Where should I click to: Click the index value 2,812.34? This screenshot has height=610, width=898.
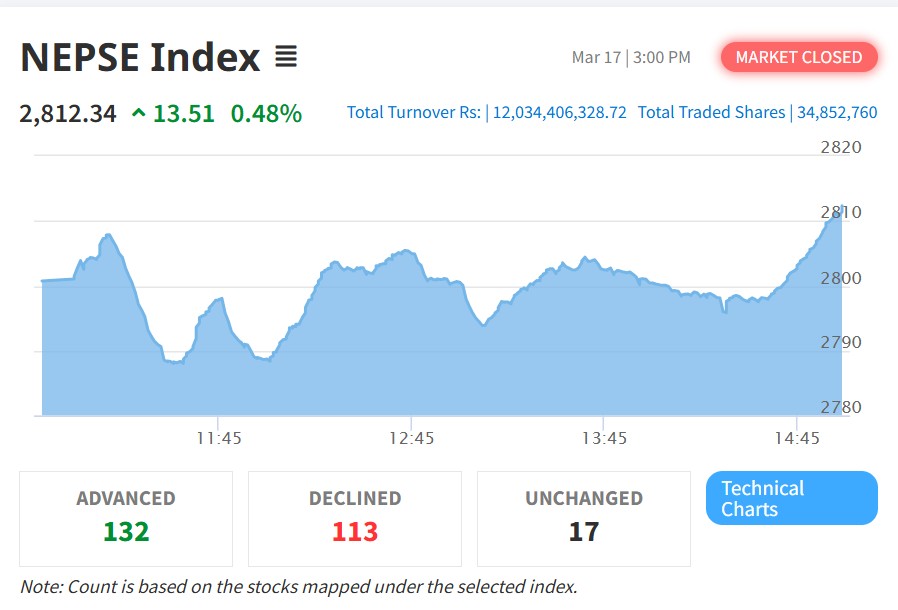click(x=68, y=114)
